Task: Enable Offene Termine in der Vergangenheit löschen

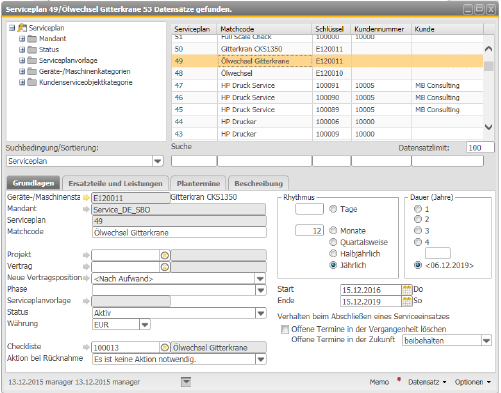Action: 285,329
